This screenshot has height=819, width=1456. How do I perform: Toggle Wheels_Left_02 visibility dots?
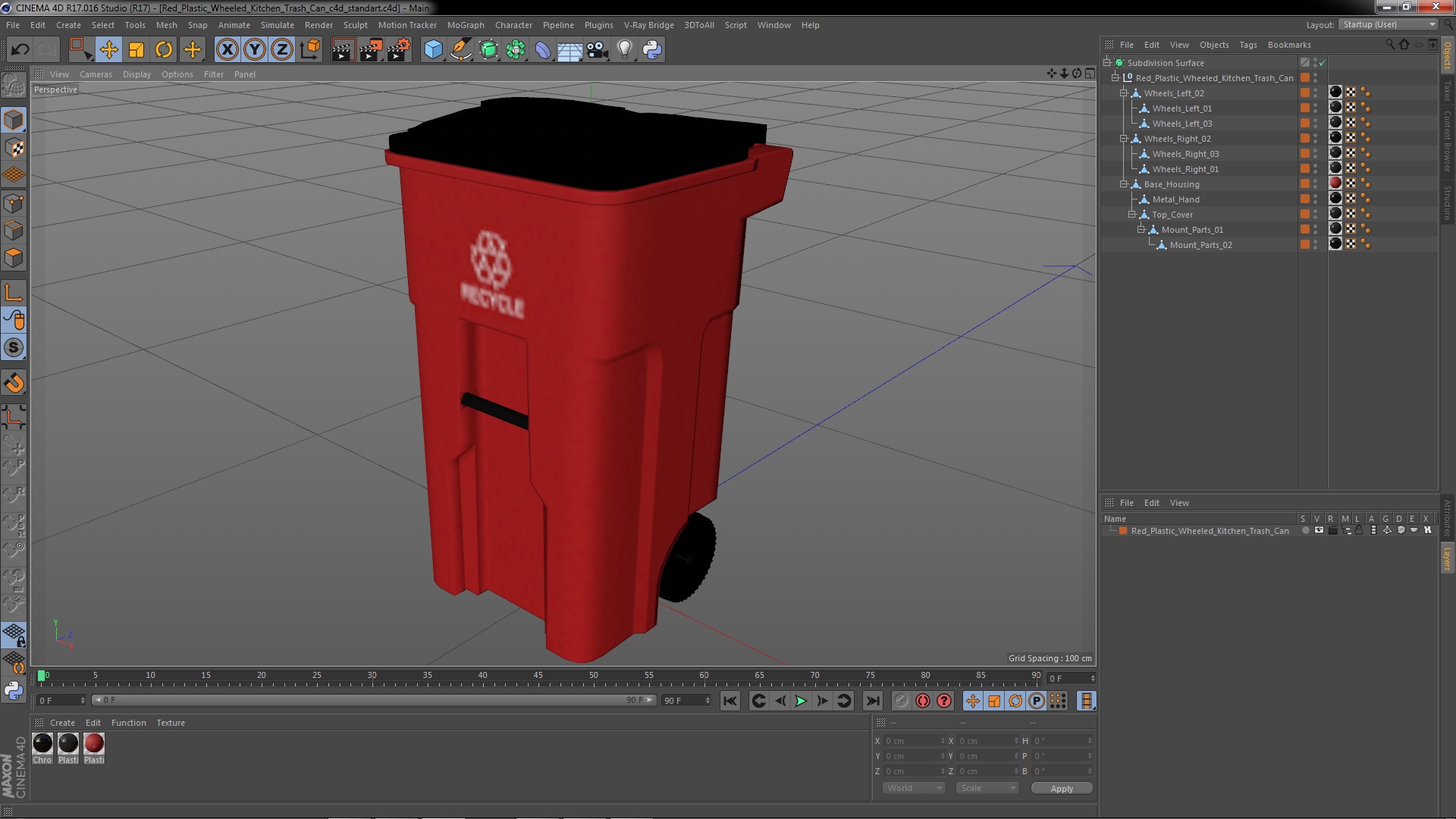click(1316, 93)
